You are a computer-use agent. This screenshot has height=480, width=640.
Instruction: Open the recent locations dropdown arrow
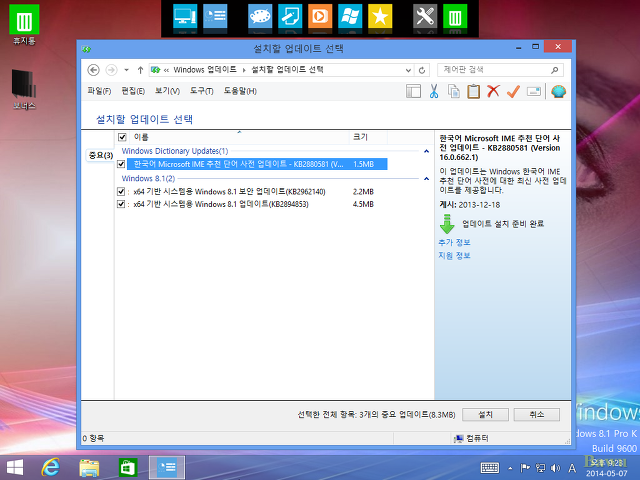click(127, 70)
